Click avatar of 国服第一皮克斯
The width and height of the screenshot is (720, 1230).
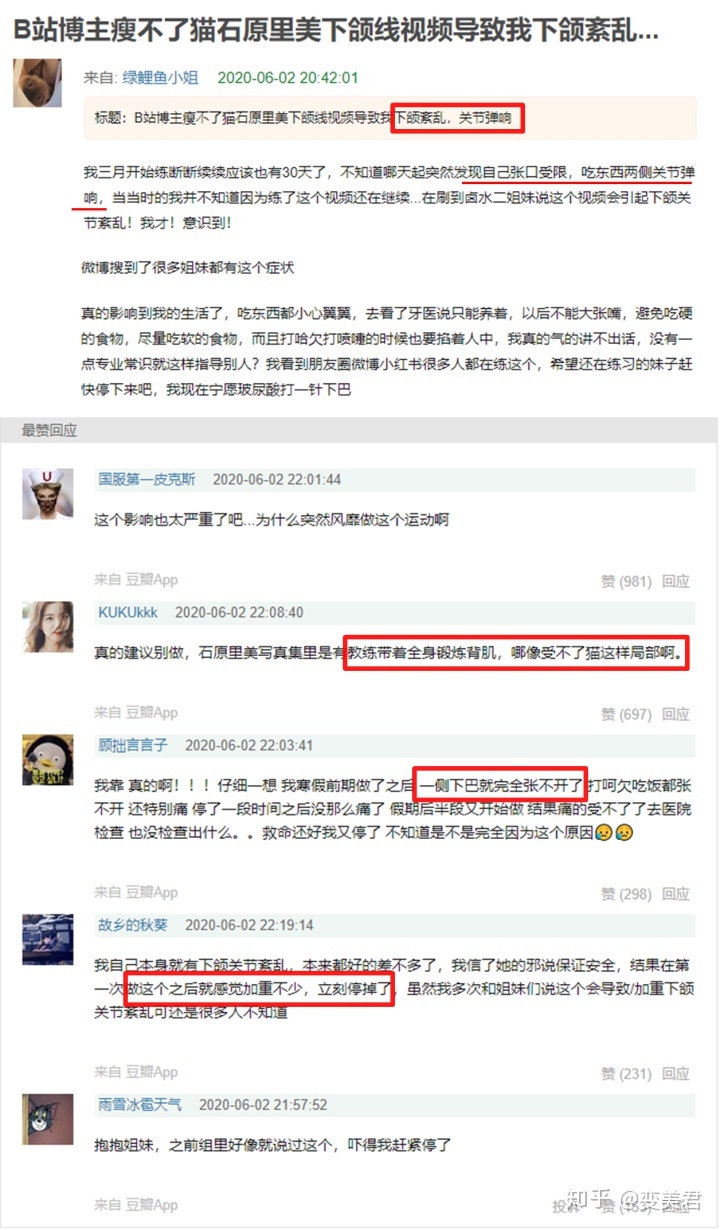(48, 494)
